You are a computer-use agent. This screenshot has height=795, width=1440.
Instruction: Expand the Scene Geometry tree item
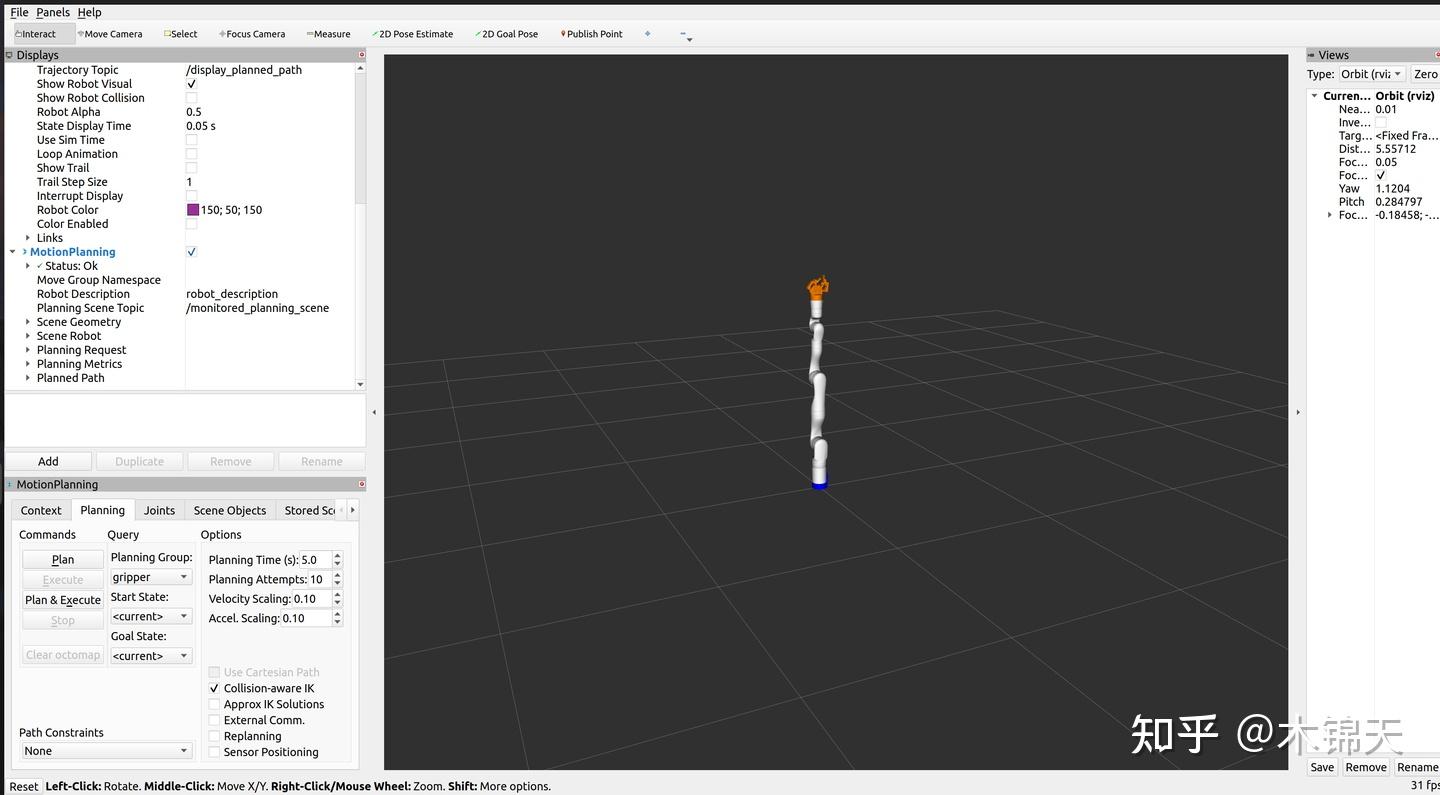26,321
